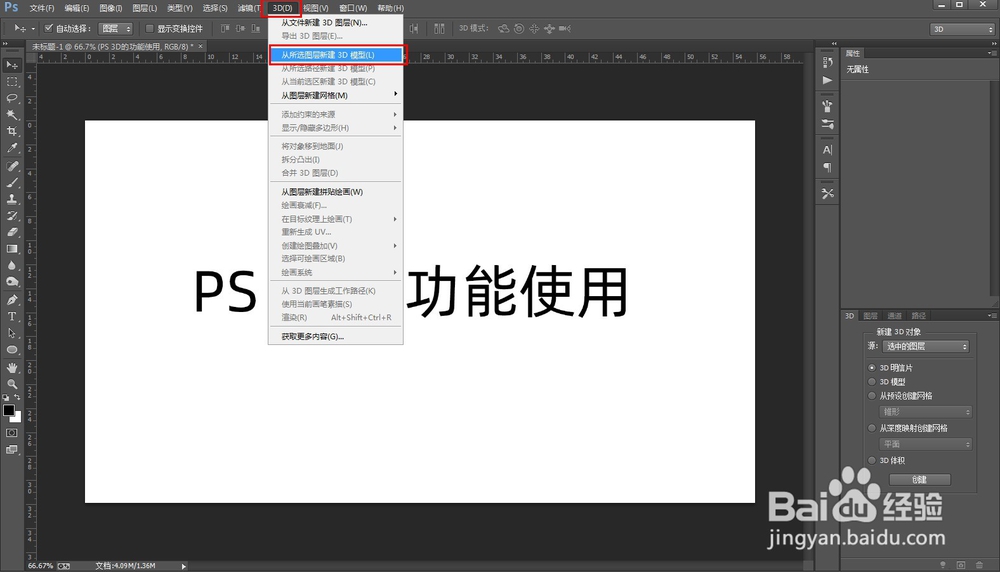This screenshot has height=572, width=1000.
Task: Select the Gradient tool
Action: [12, 249]
